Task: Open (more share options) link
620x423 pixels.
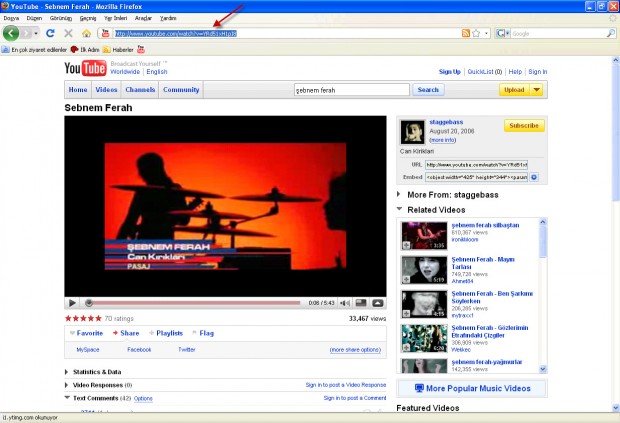Action: pos(355,350)
